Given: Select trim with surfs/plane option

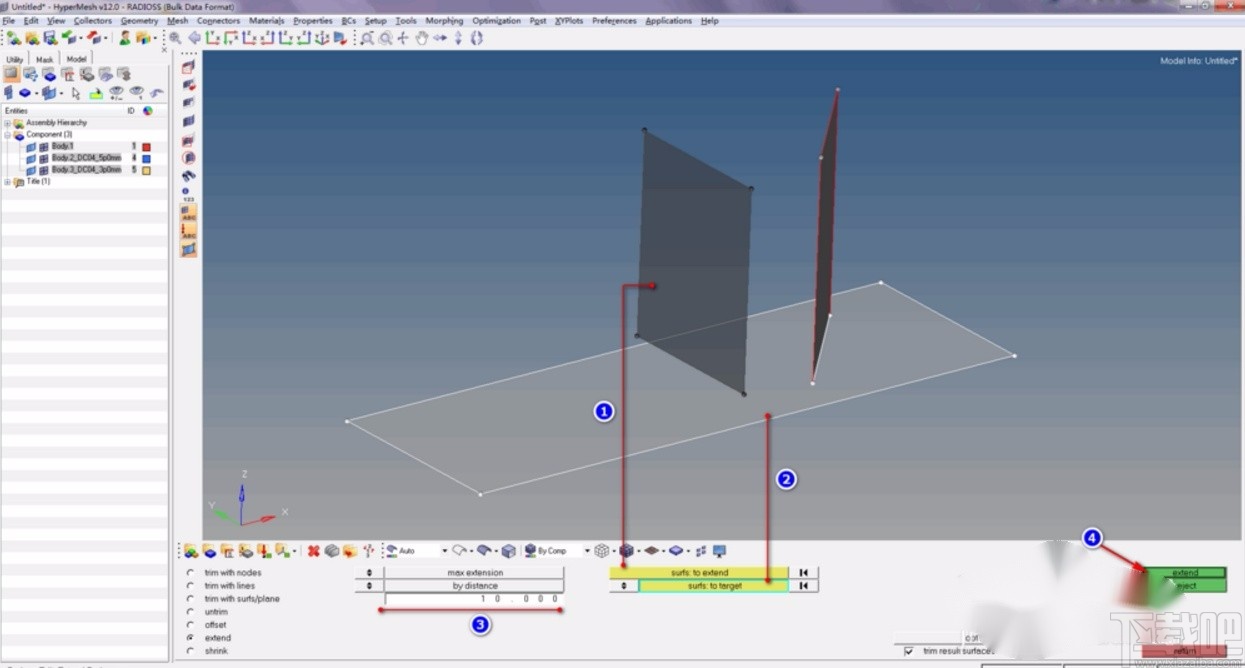Looking at the screenshot, I should point(190,599).
